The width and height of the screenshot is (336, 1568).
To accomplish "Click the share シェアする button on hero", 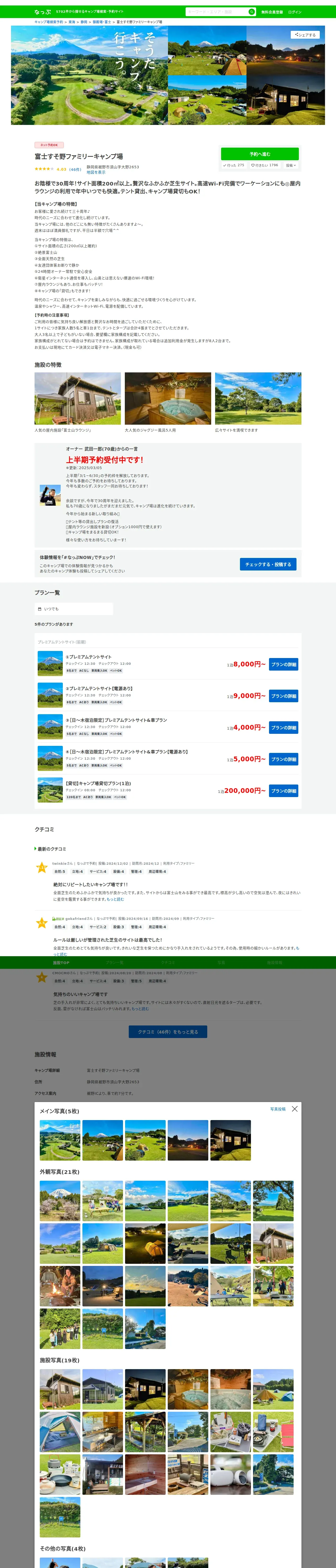I will (305, 35).
